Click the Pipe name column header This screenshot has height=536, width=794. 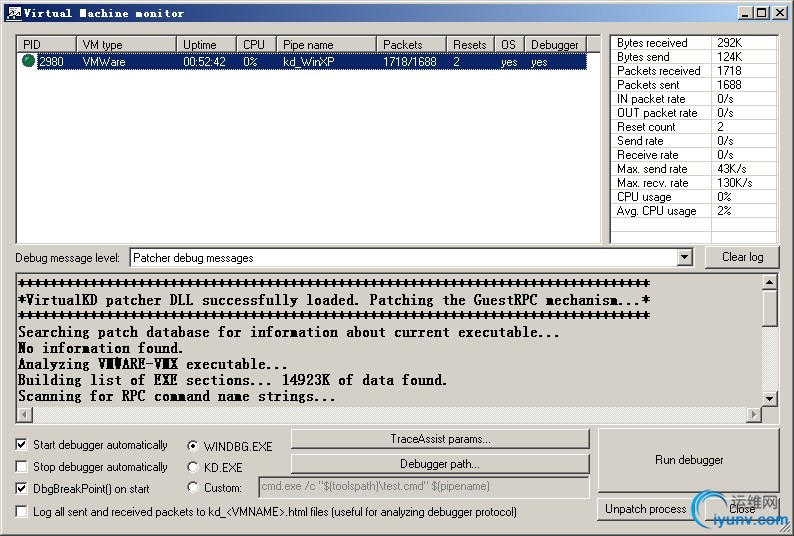tap(326, 45)
